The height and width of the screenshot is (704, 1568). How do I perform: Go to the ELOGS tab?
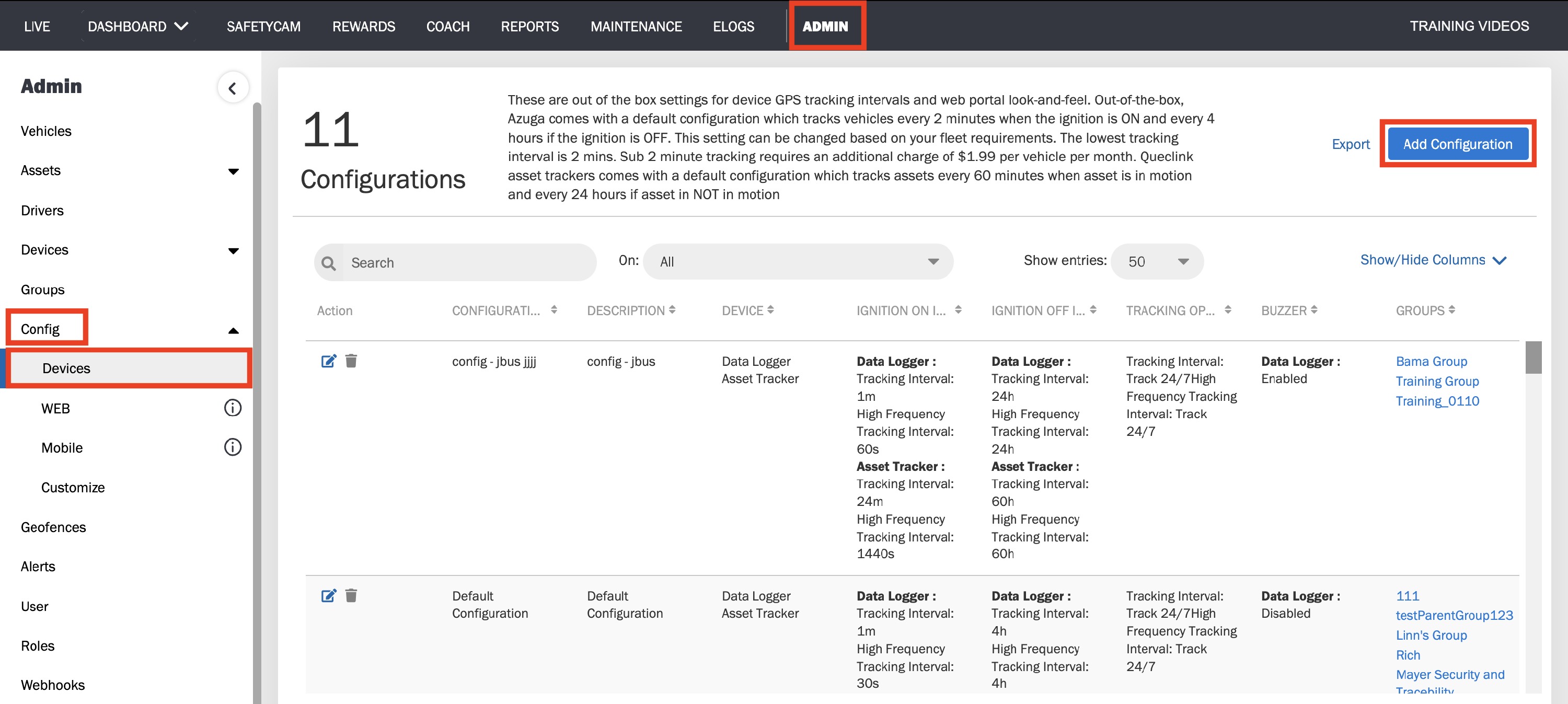[x=733, y=26]
